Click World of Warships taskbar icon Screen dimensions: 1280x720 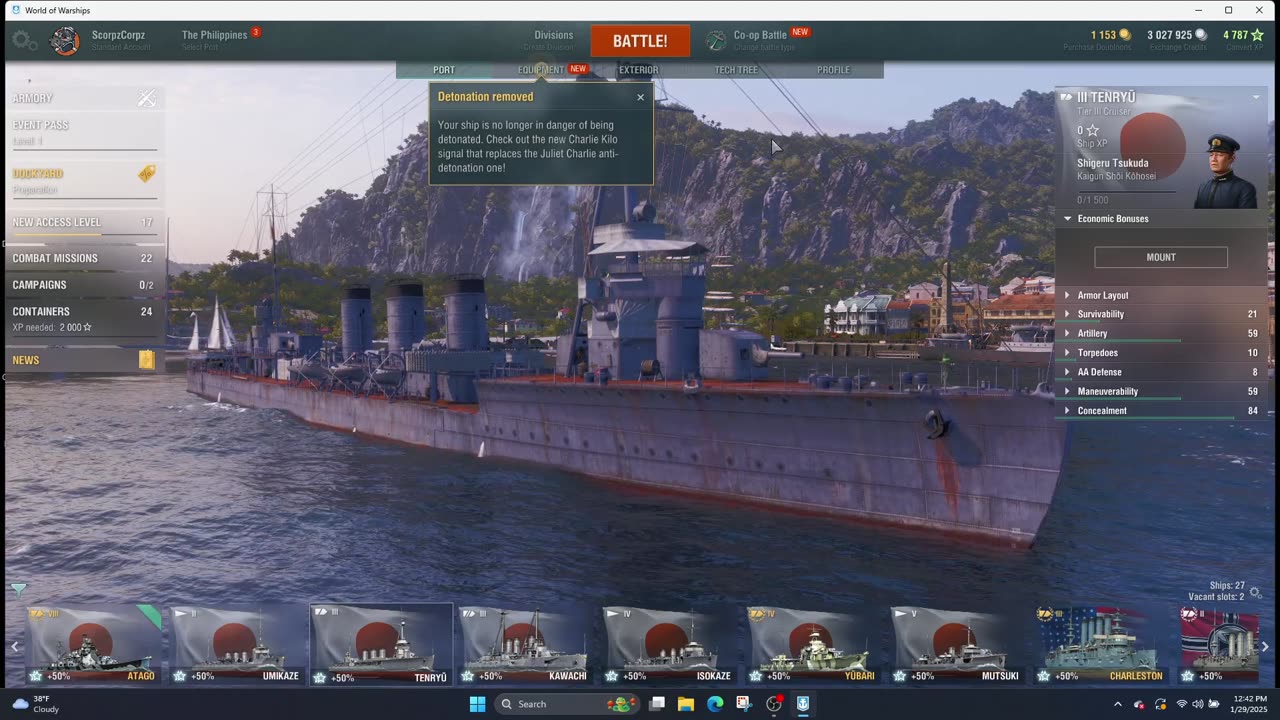point(803,704)
